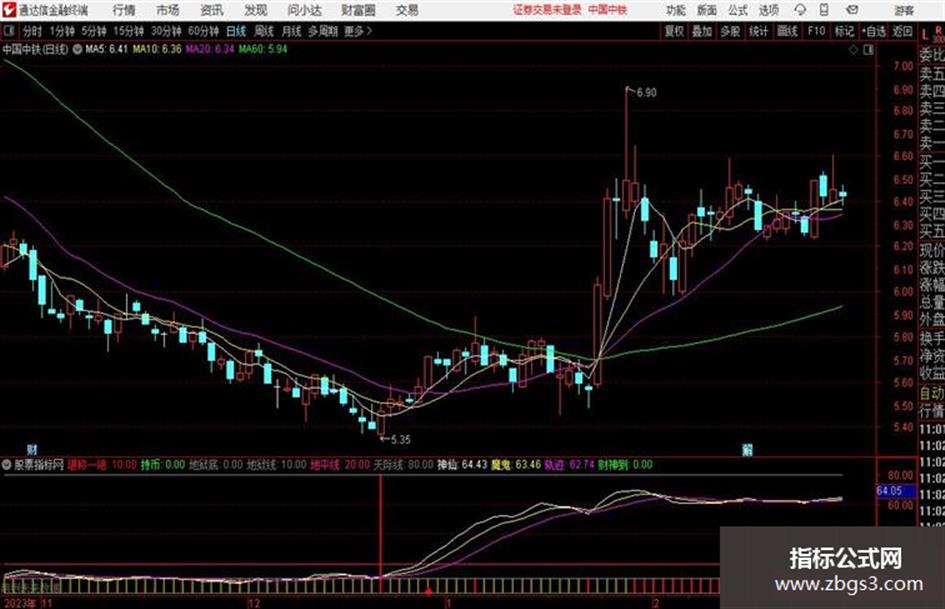Image resolution: width=945 pixels, height=609 pixels.
Task: Click the L tab in the quote panel
Action: tap(925, 36)
